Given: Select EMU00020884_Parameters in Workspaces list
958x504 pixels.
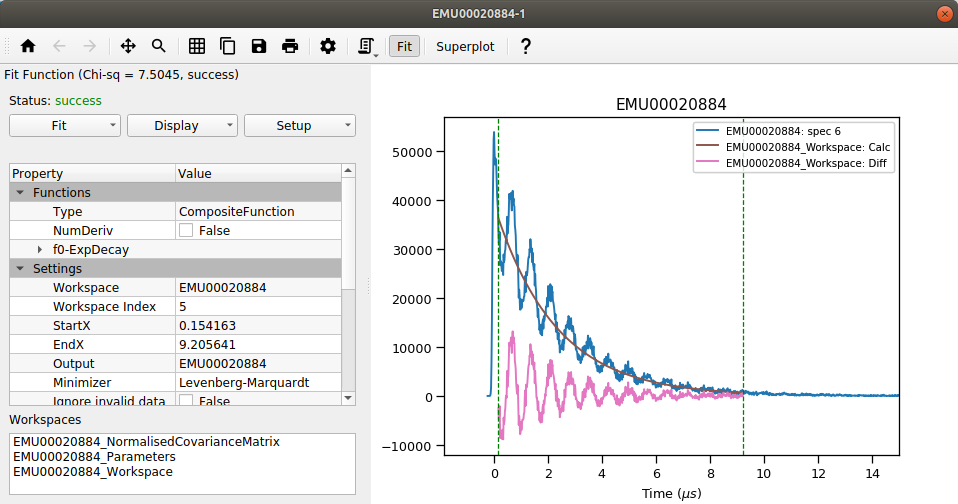Looking at the screenshot, I should [82, 456].
